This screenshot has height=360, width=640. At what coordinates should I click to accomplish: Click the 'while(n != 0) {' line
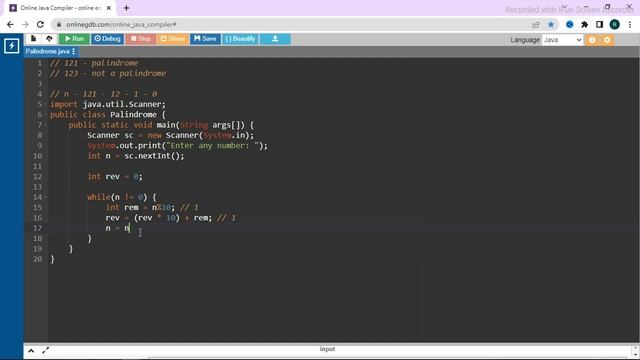[122, 197]
